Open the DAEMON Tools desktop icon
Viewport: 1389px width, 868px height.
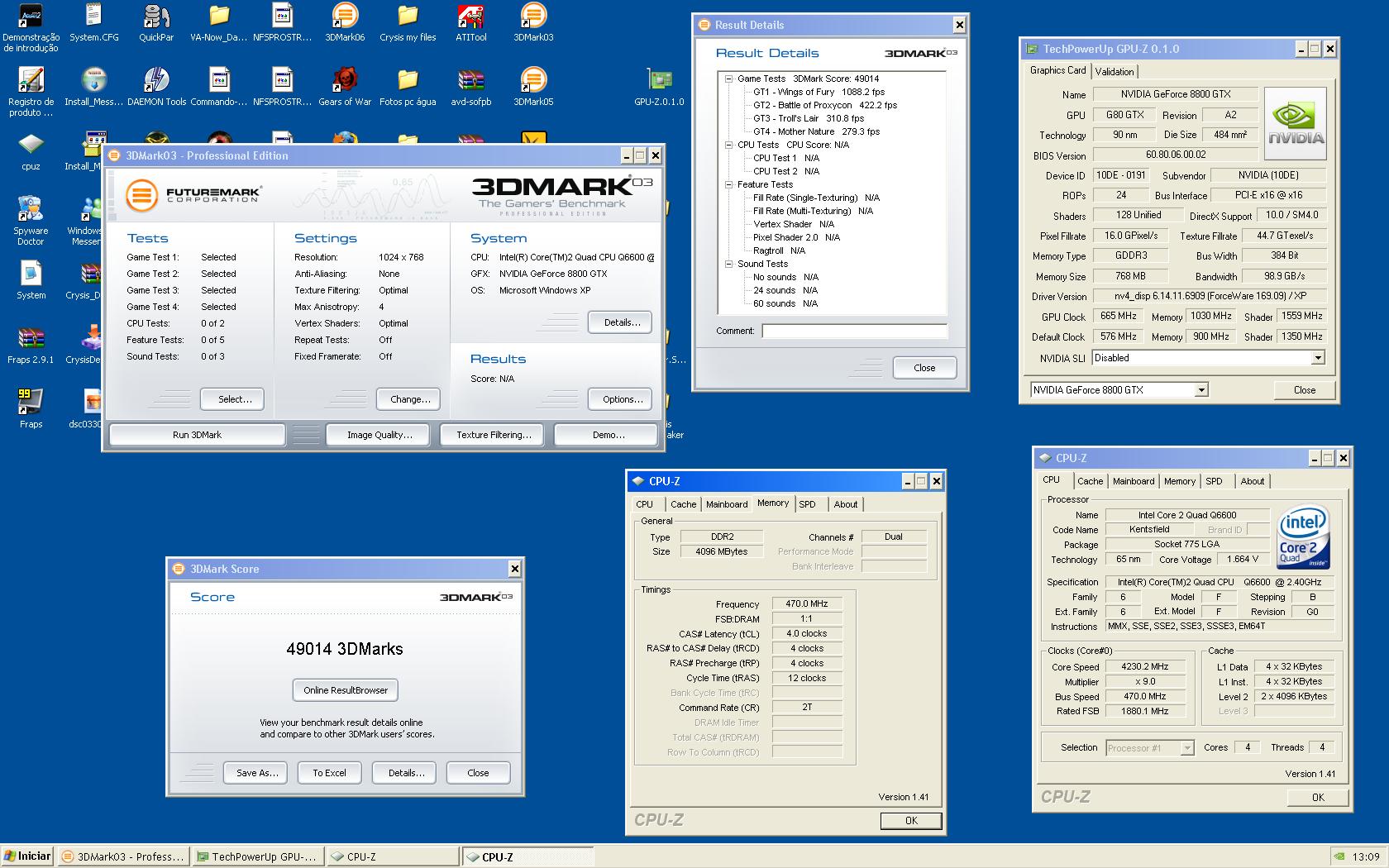[156, 87]
